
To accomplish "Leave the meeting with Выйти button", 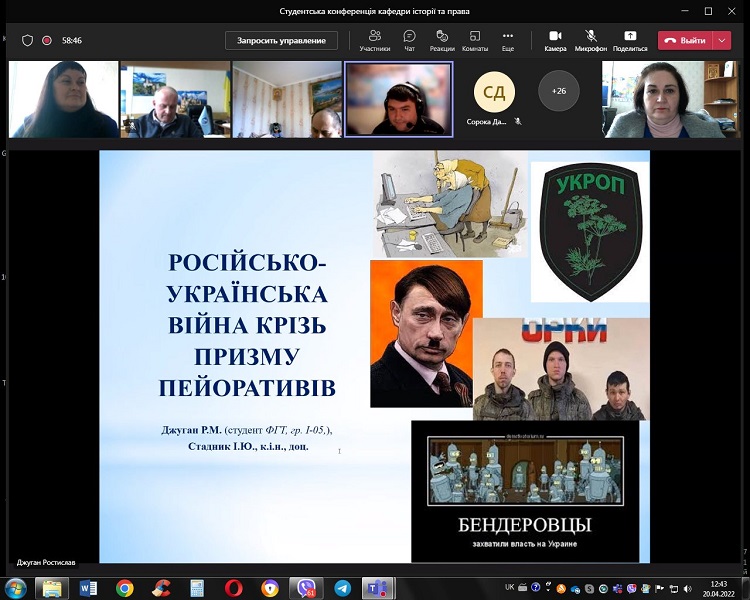I will pyautogui.click(x=685, y=41).
